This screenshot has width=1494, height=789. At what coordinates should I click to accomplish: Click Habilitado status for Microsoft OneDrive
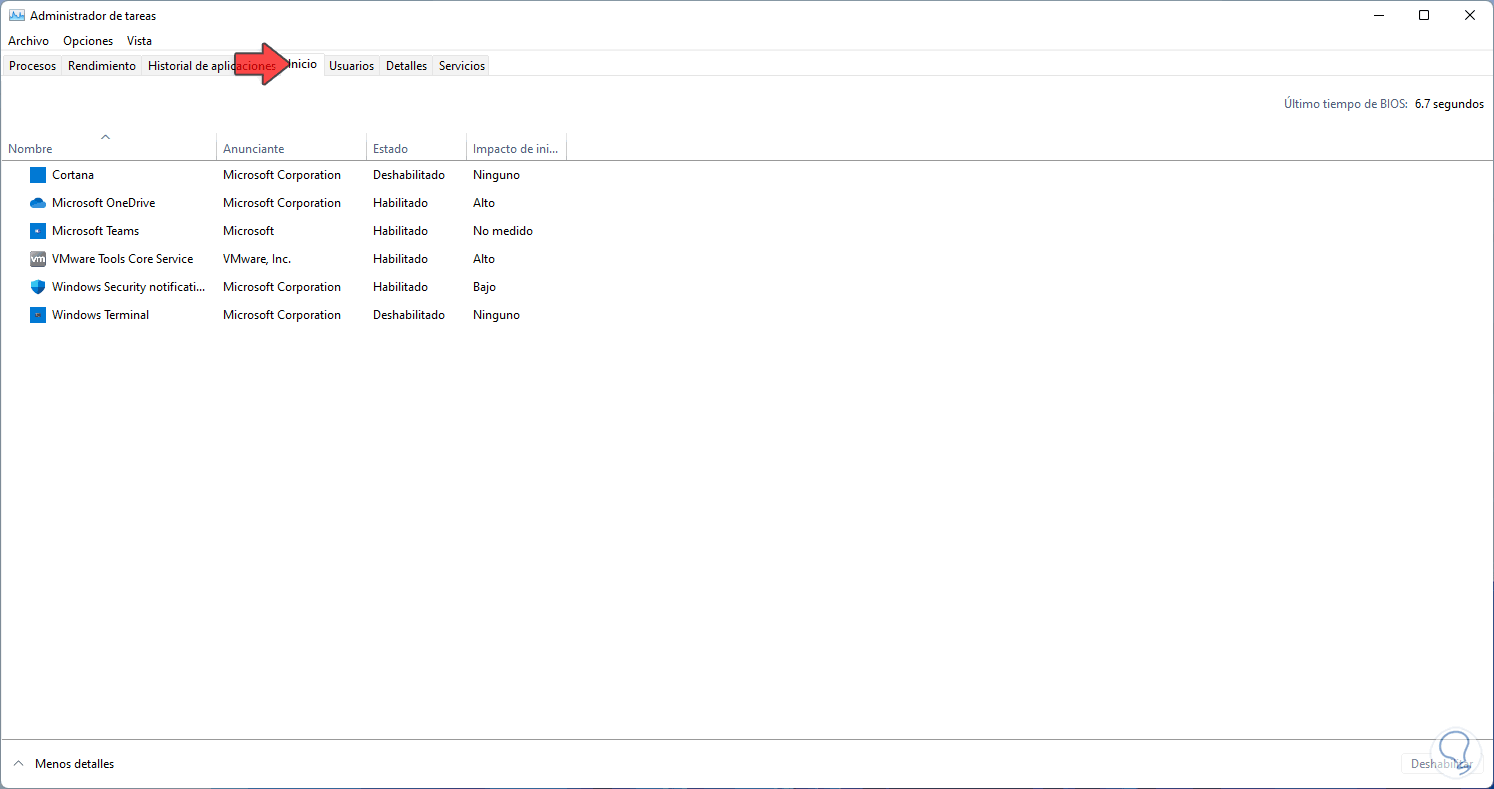(400, 203)
